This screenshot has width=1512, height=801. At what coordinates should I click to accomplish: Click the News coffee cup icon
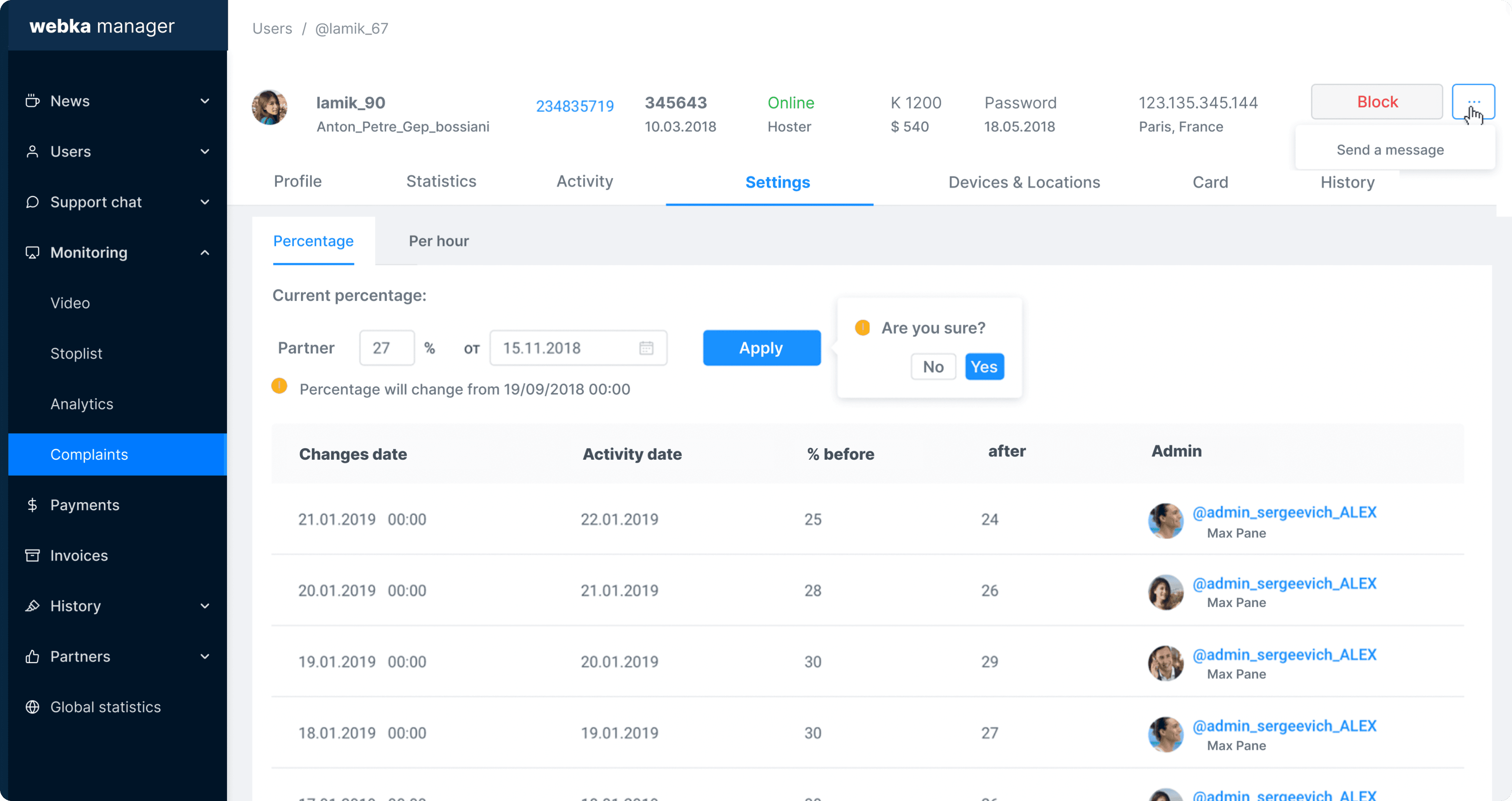tap(32, 101)
